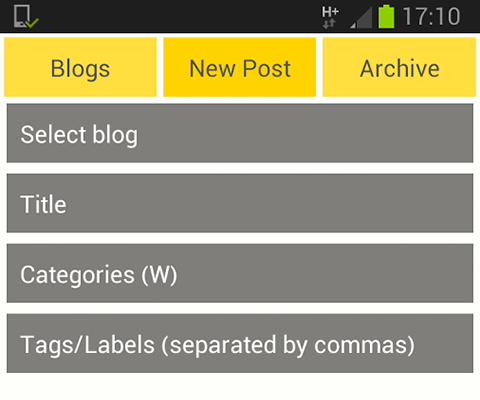The image size is (480, 400).
Task: Tap the green checkmark on device icon
Action: (32, 23)
